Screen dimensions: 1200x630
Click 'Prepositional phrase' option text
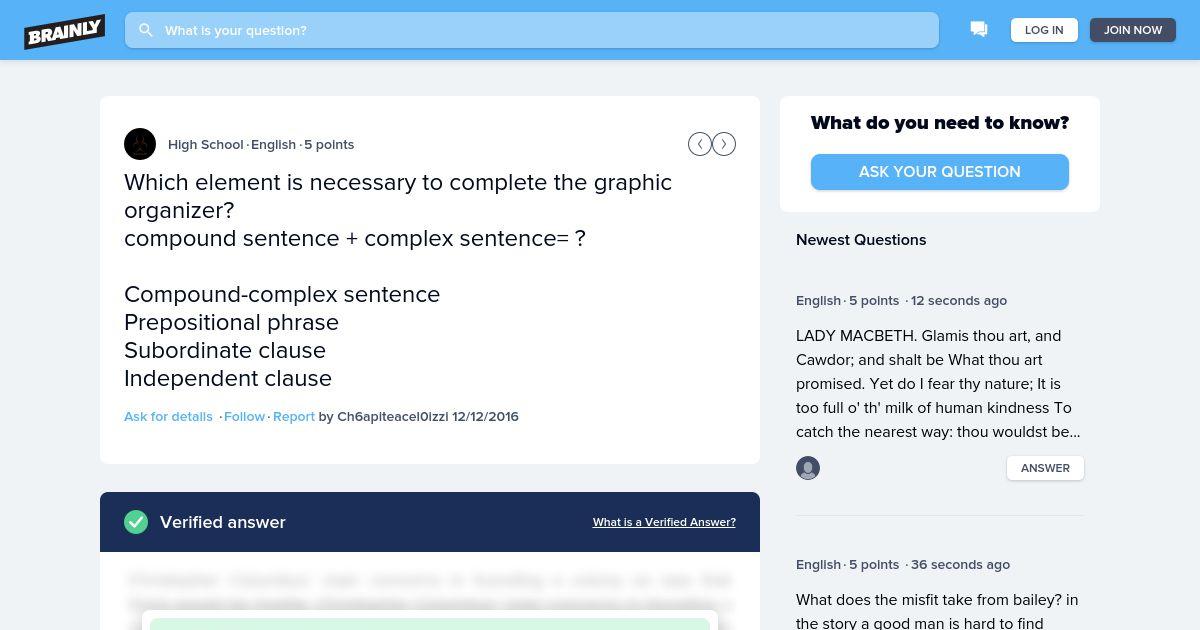231,322
